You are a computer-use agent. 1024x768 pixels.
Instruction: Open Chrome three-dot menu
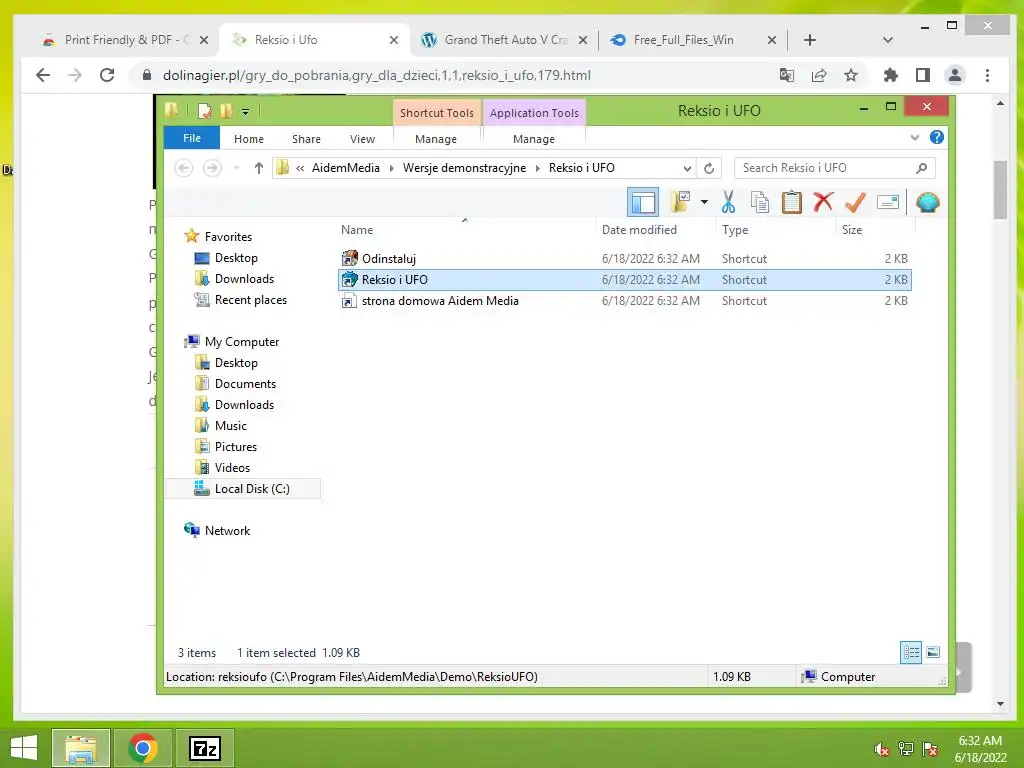pyautogui.click(x=987, y=75)
